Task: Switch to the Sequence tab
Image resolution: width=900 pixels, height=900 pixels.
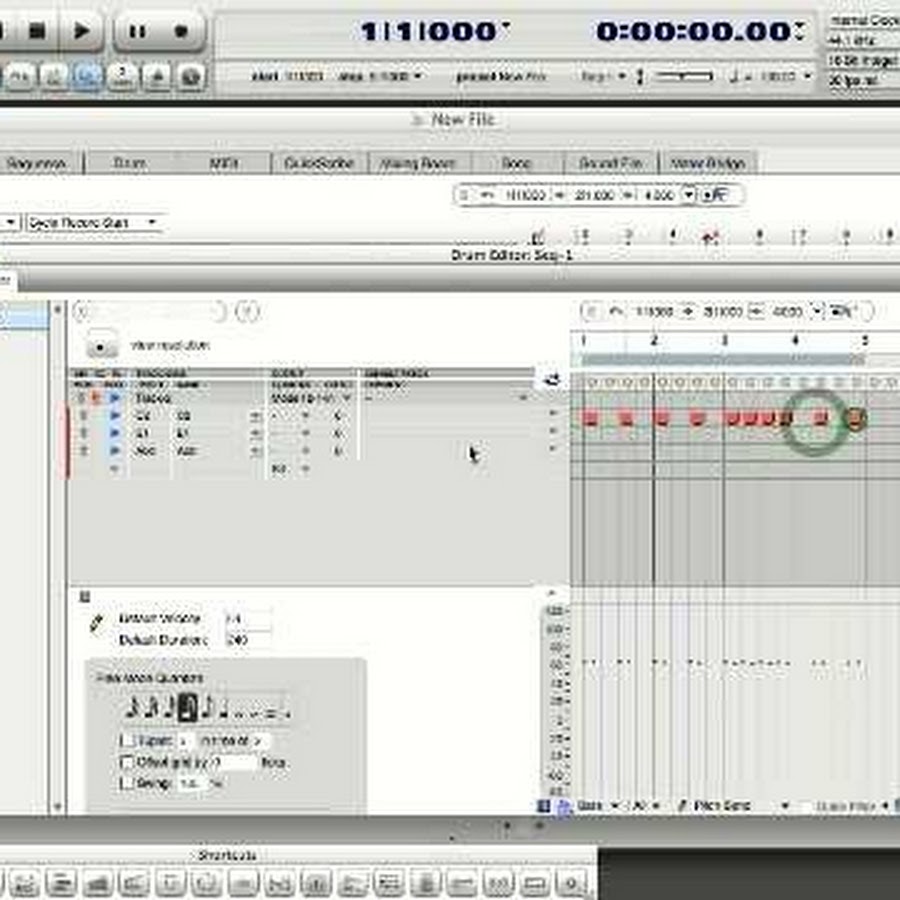Action: coord(36,164)
